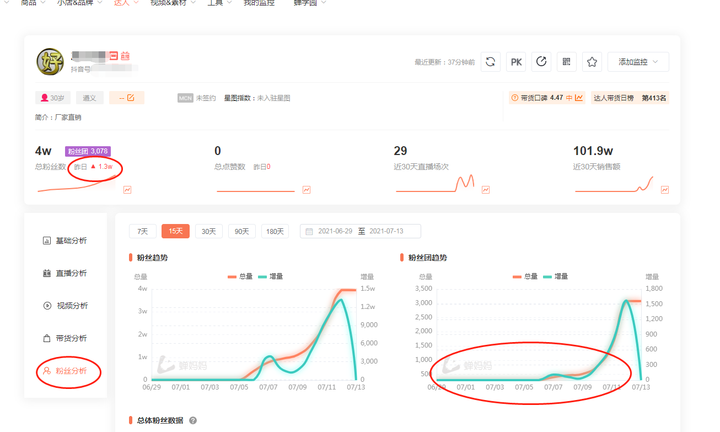Open 30-day sales trend chart icon

point(664,190)
